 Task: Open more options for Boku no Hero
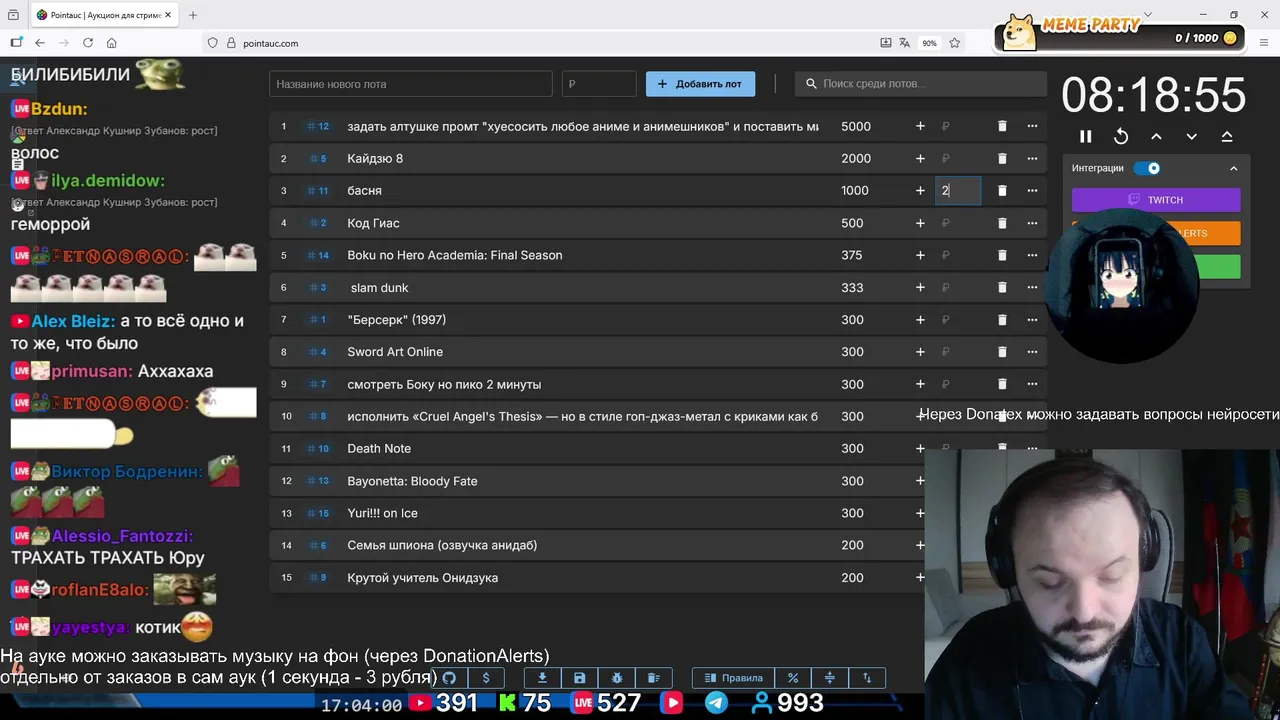(1032, 255)
